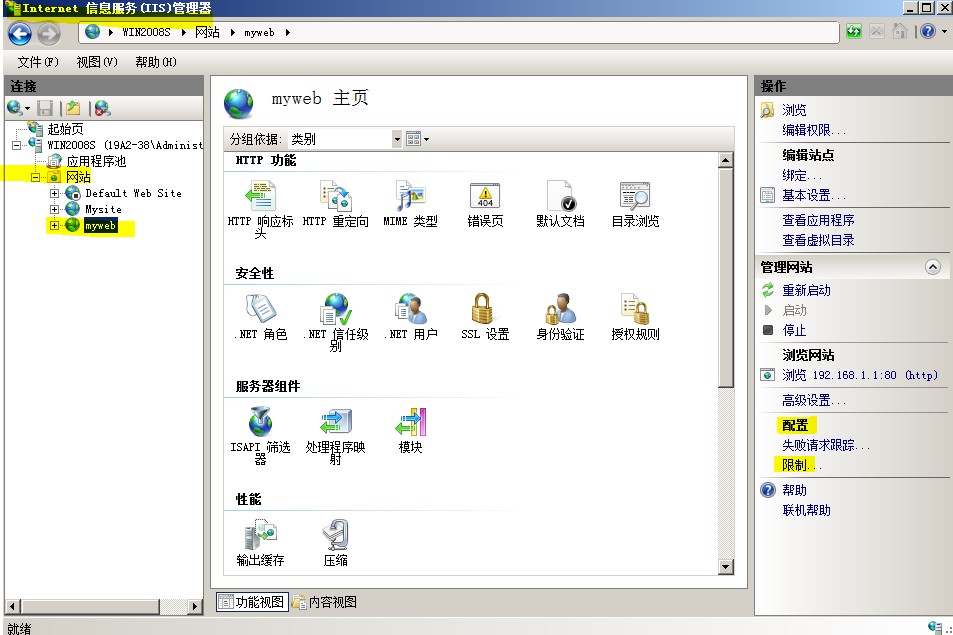
Task: Open .NET 角色 feature
Action: (260, 317)
